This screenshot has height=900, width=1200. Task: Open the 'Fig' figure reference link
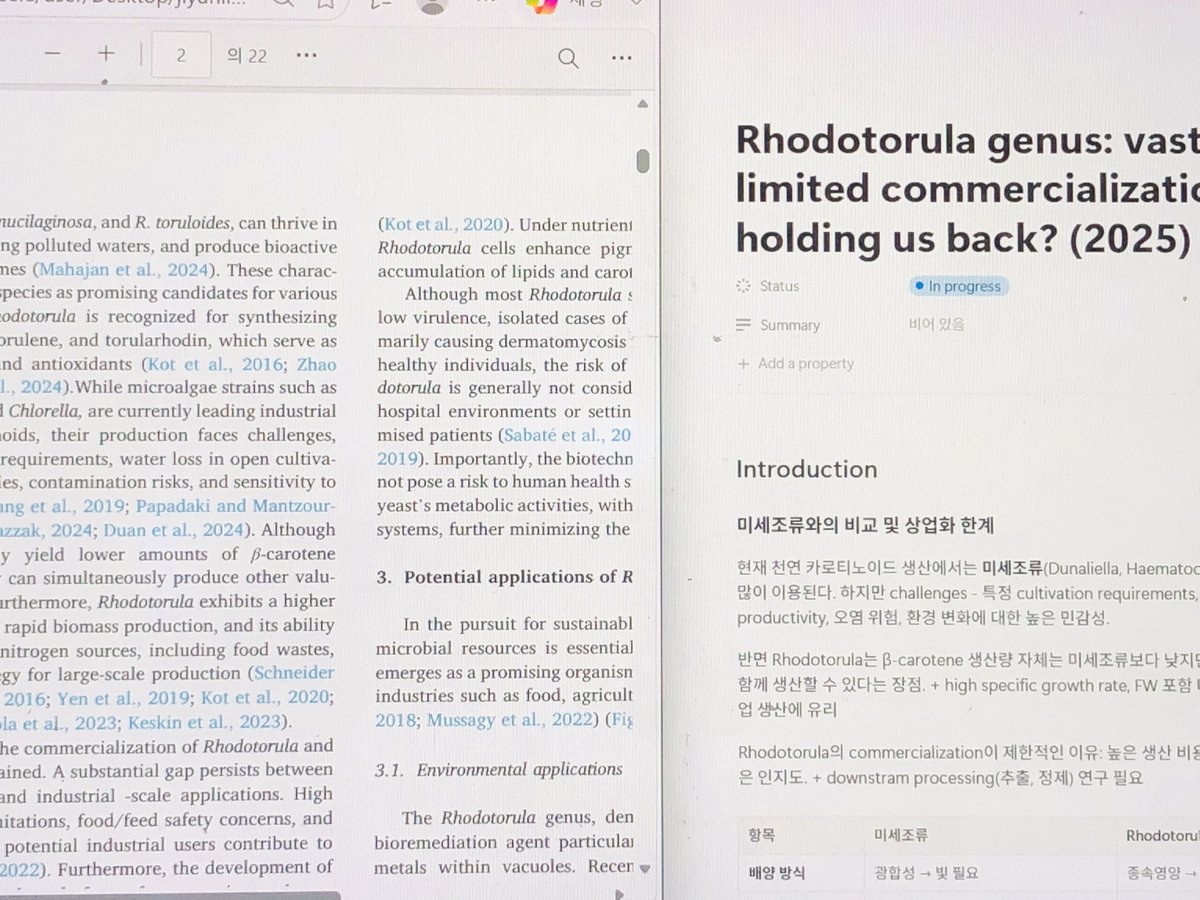pos(621,719)
